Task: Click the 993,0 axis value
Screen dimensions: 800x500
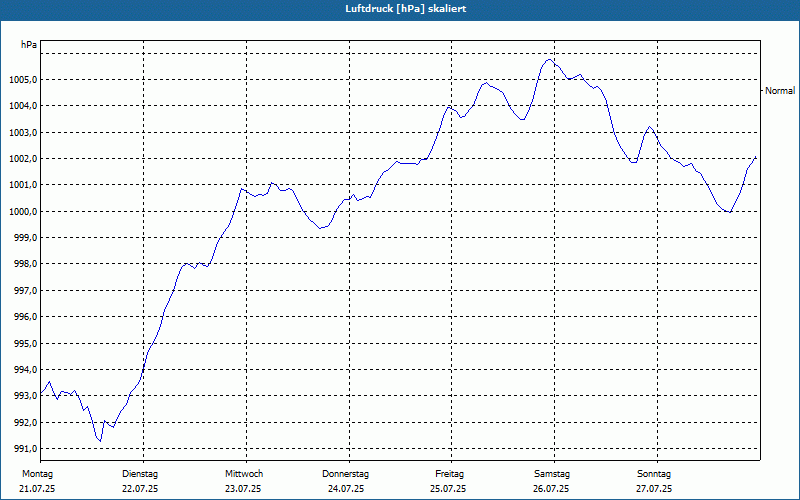Action: pos(25,396)
